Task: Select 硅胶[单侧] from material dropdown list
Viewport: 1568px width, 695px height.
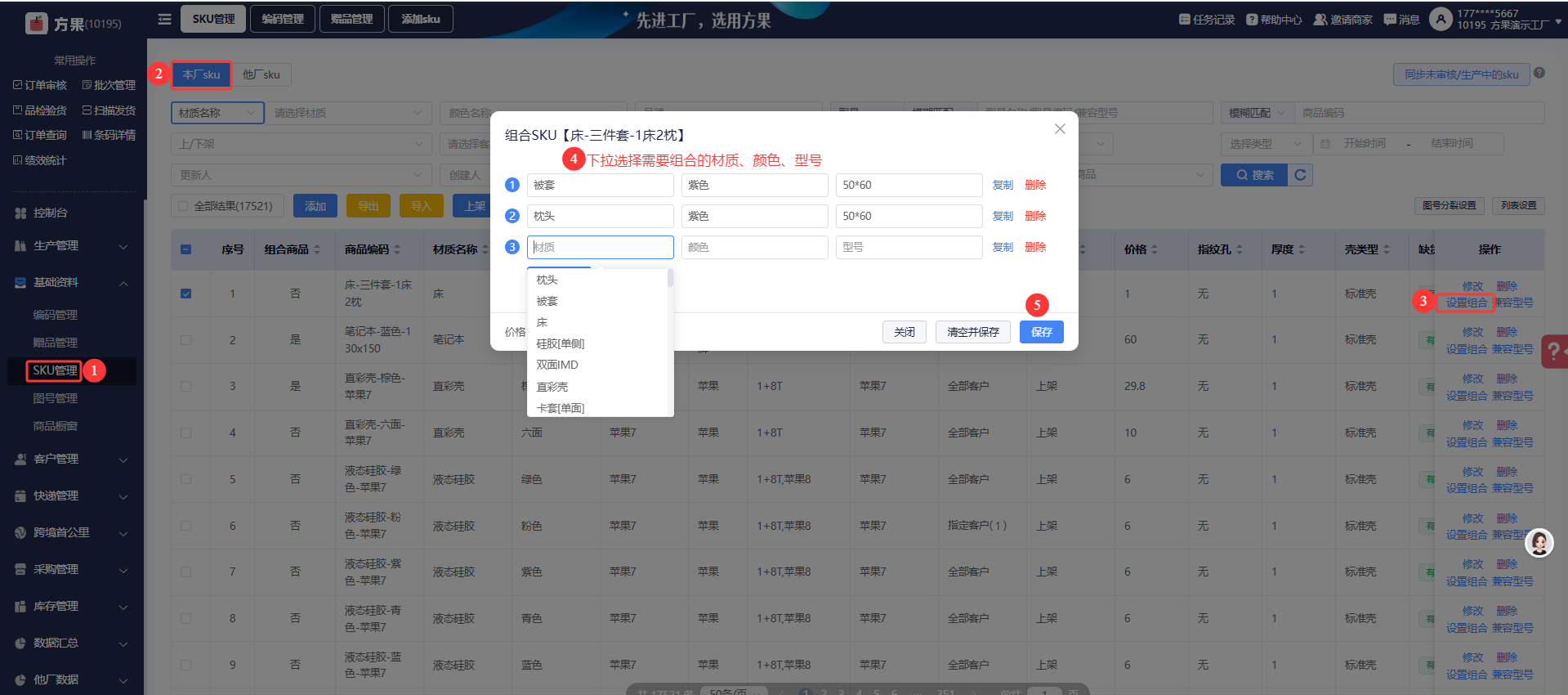Action: click(561, 344)
